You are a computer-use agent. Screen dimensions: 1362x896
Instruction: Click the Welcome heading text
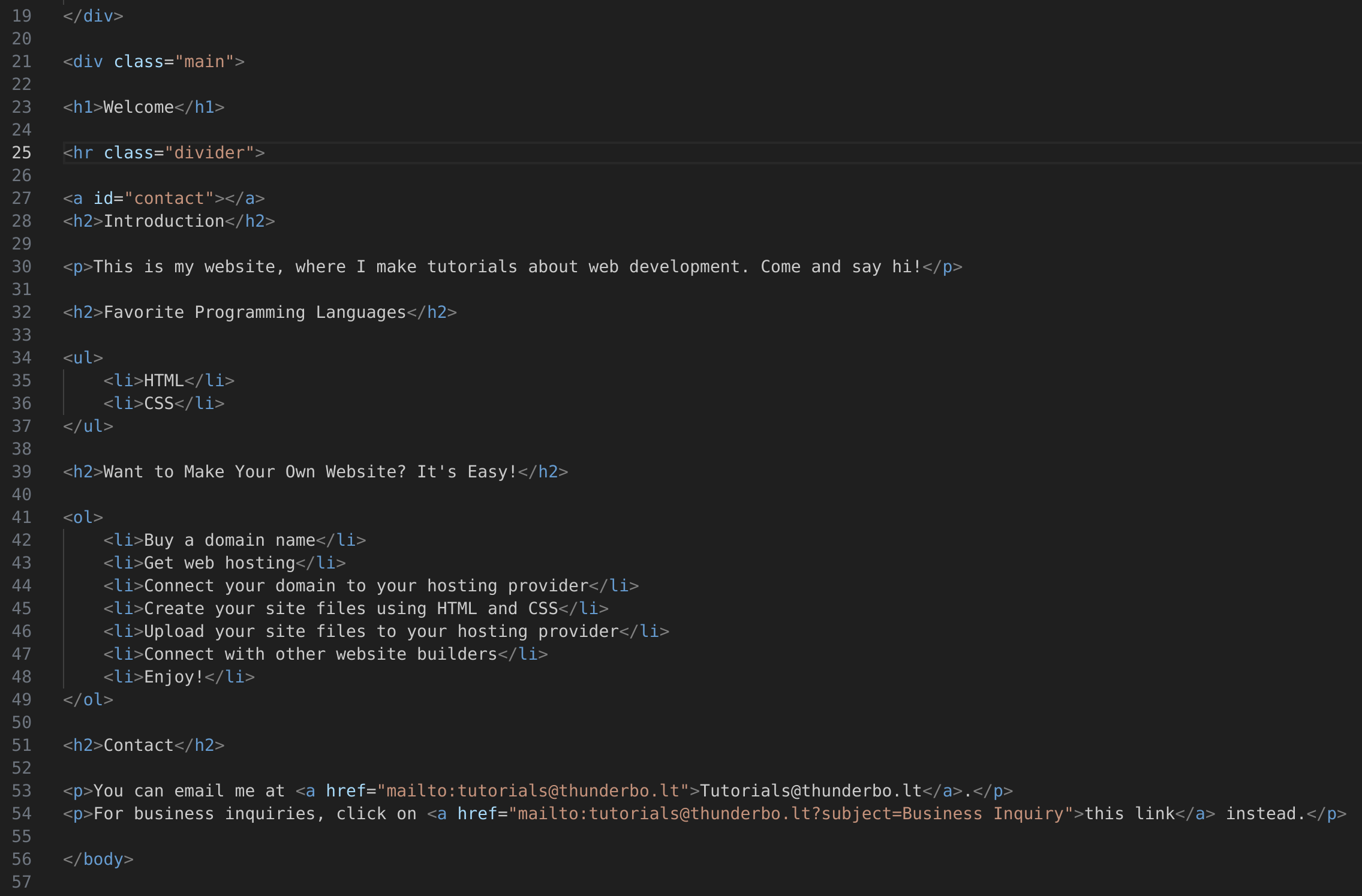(x=139, y=107)
